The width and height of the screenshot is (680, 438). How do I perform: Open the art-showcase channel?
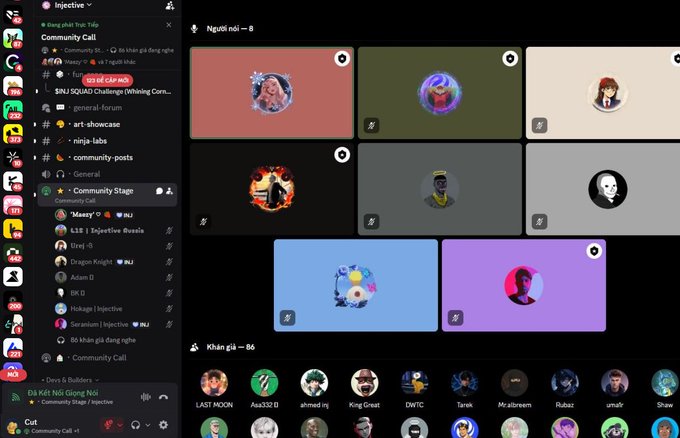point(107,124)
